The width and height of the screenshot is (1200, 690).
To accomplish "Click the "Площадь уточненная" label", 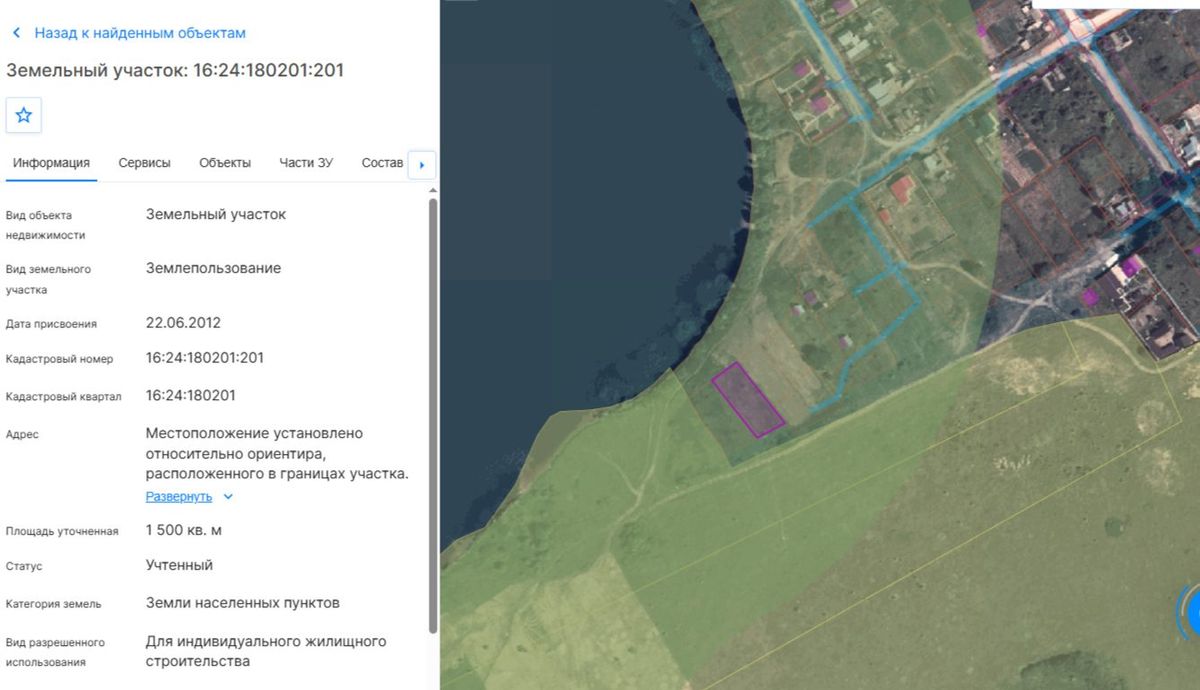I will [x=62, y=531].
